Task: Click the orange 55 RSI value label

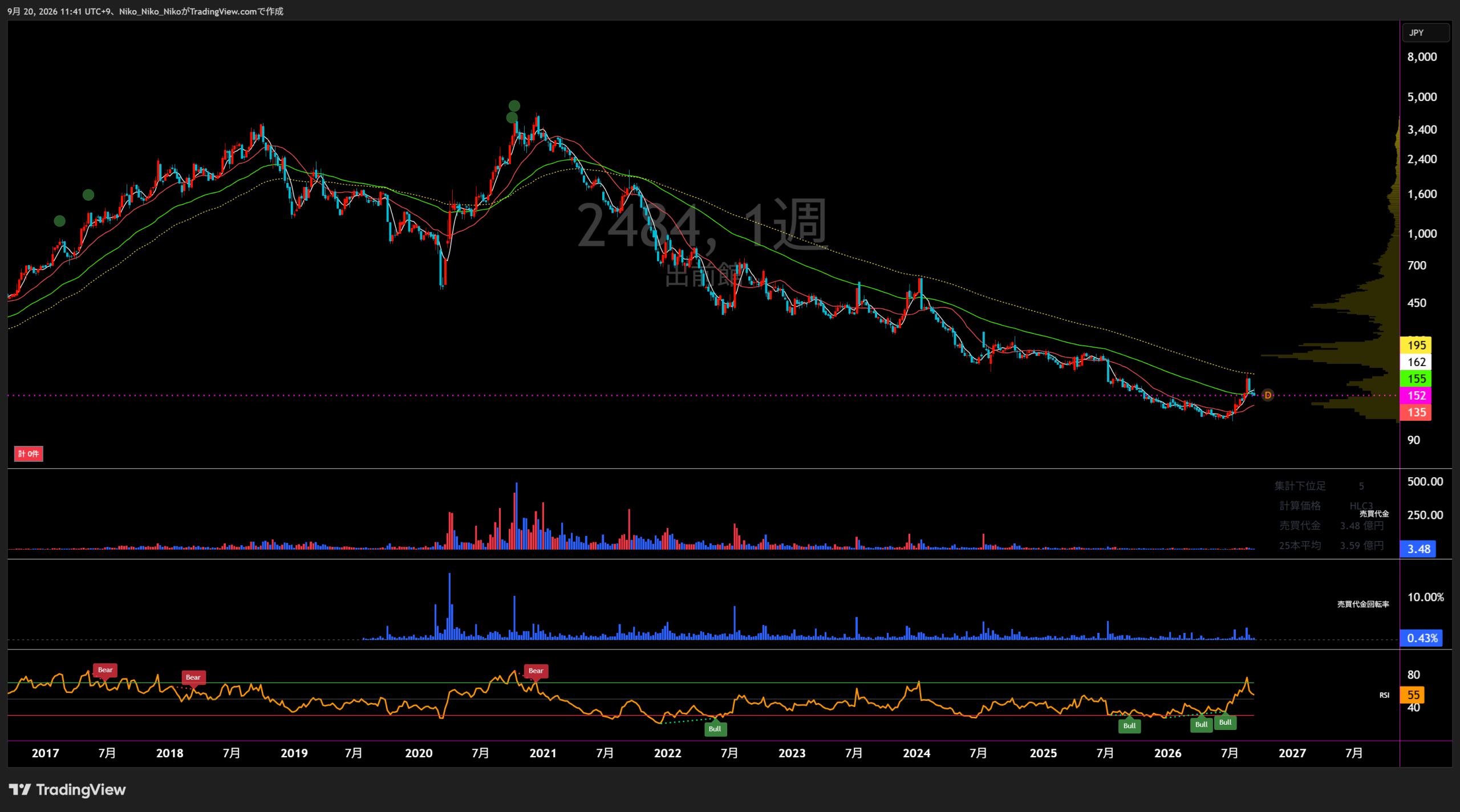Action: point(1412,695)
